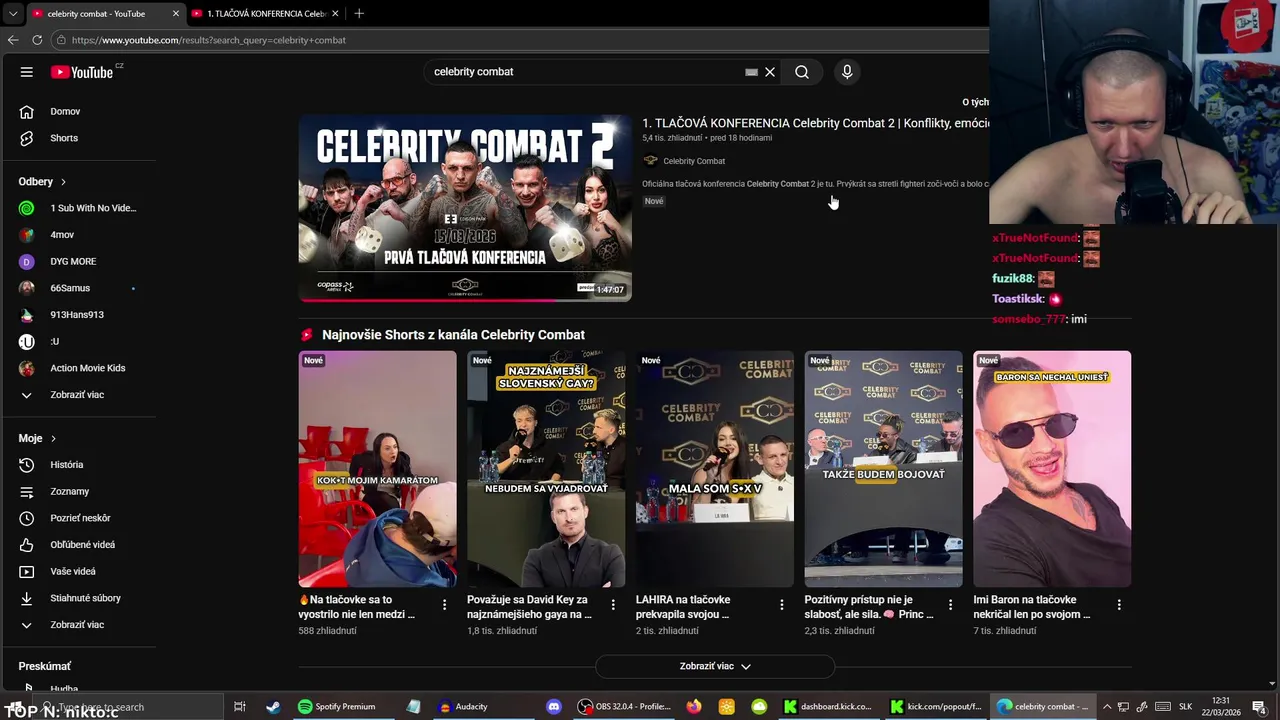Expand the Moje section chevron

53,439
